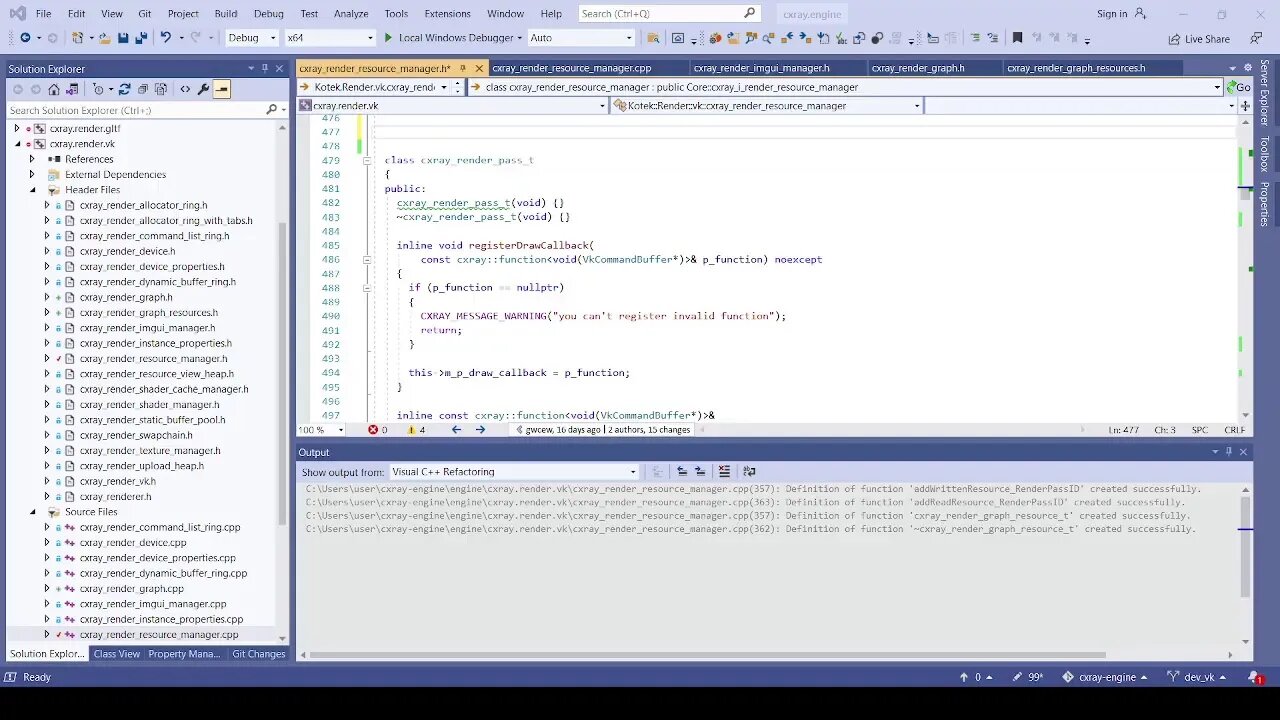Click the next message icon in Output toolbar
Screen dimensions: 1280x720
click(700, 471)
